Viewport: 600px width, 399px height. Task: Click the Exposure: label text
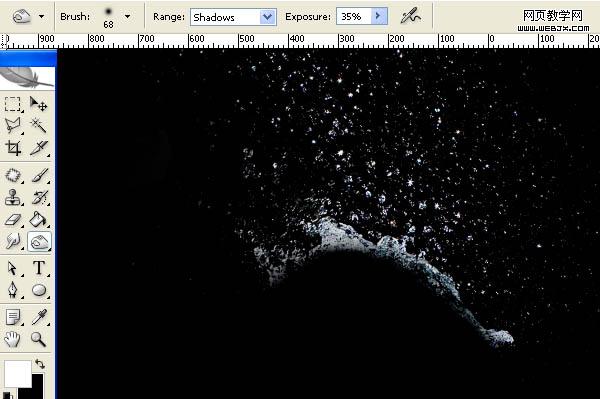[x=308, y=17]
